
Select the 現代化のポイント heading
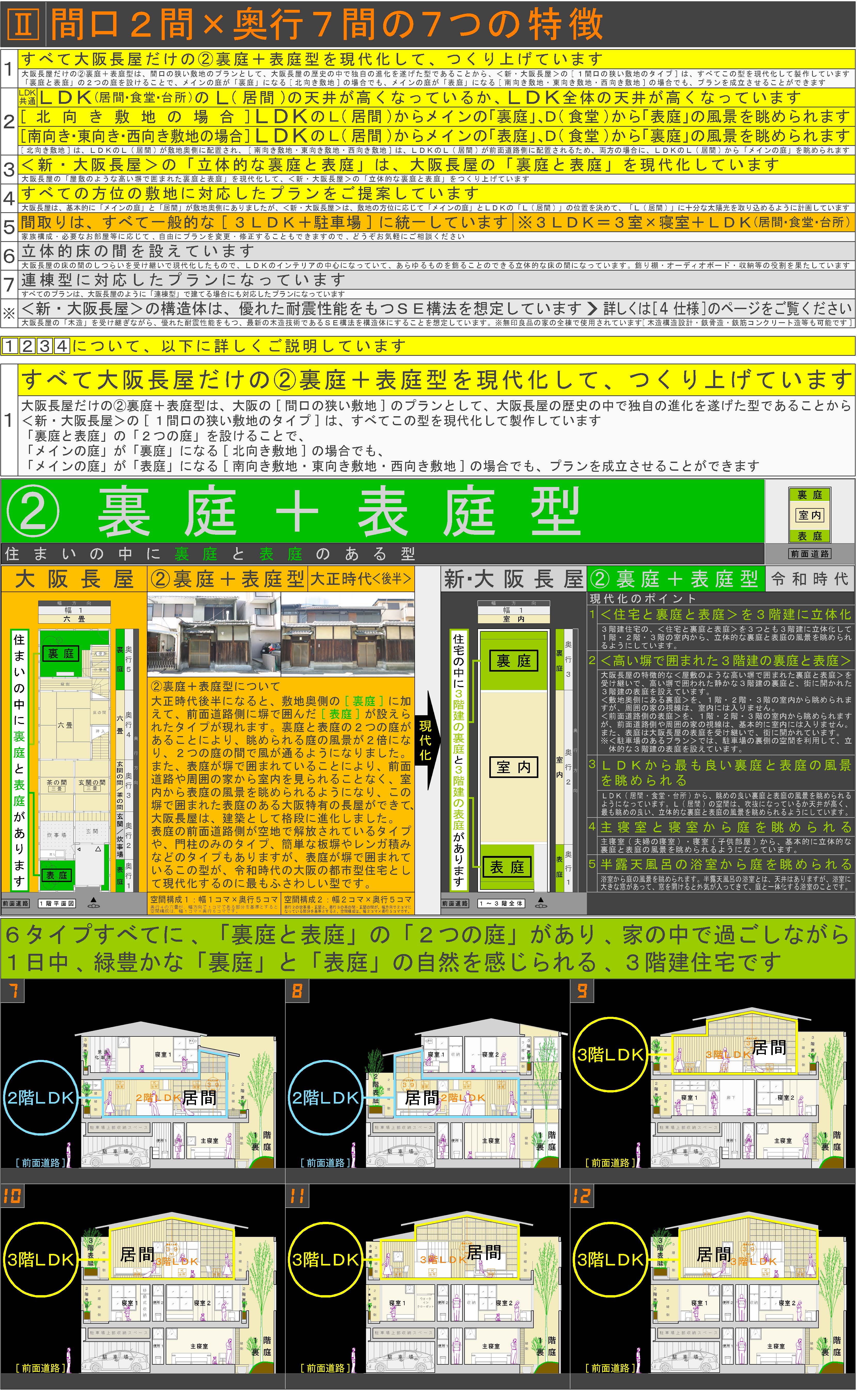(642, 598)
